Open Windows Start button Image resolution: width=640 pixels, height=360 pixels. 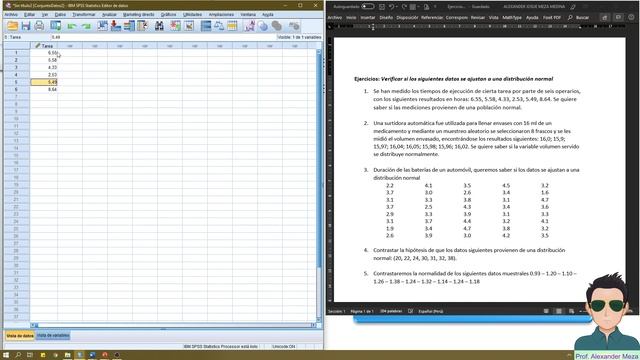6,355
